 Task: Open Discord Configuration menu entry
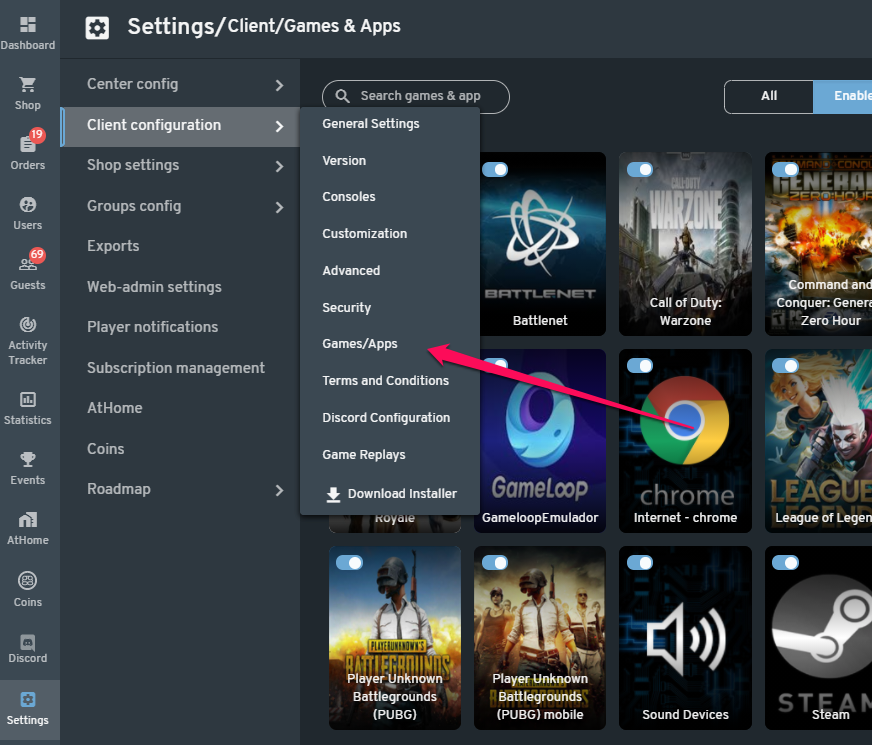386,418
